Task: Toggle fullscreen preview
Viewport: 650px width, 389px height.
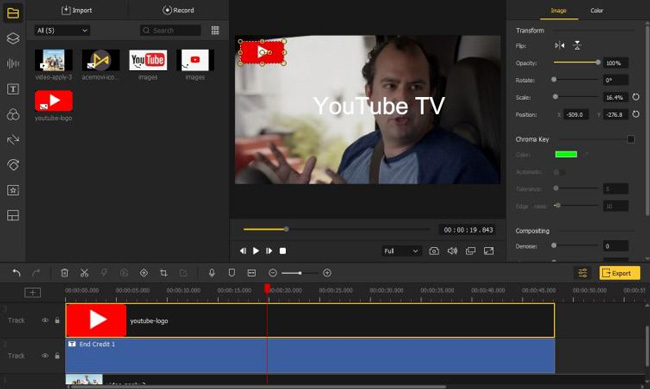Action: [x=489, y=251]
